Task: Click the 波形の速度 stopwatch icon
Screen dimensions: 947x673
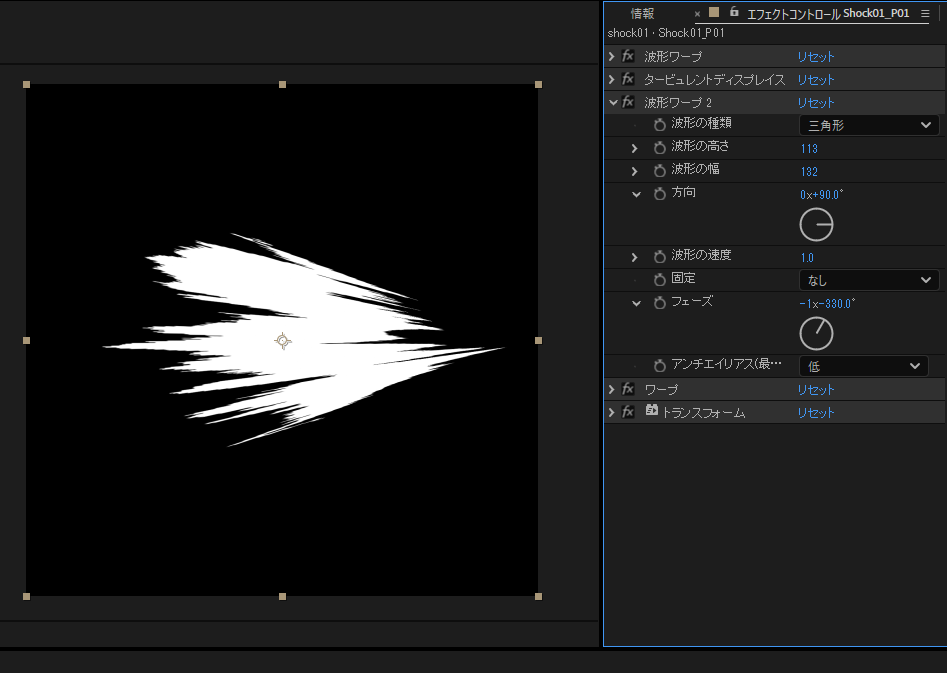Action: [659, 257]
